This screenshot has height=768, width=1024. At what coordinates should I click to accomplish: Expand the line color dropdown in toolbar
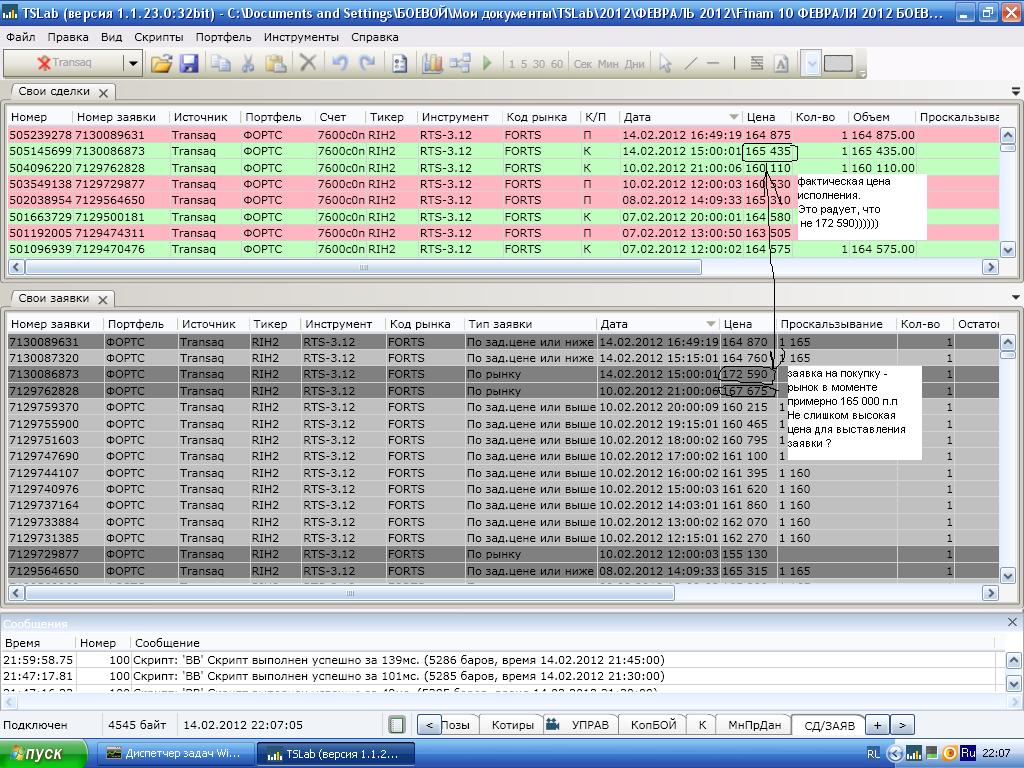(812, 63)
